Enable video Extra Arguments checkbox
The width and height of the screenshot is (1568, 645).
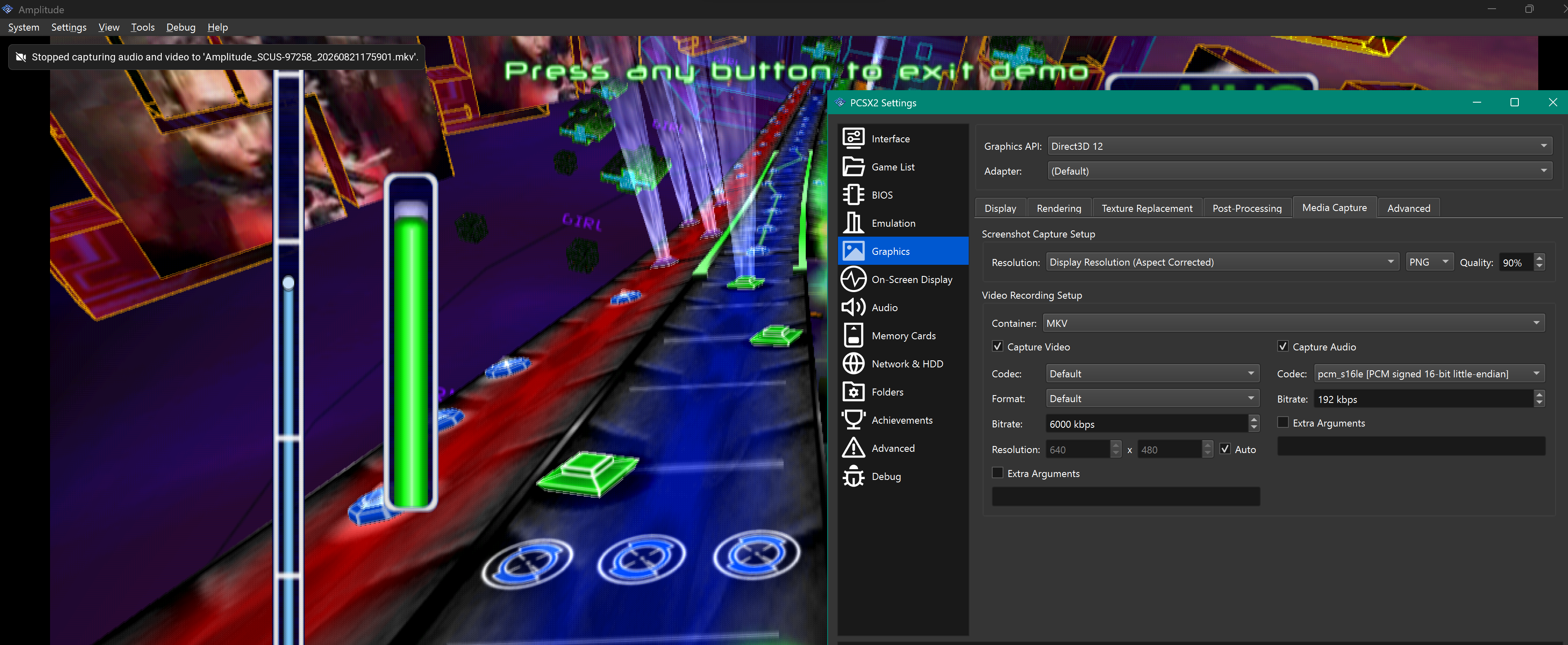[x=998, y=472]
